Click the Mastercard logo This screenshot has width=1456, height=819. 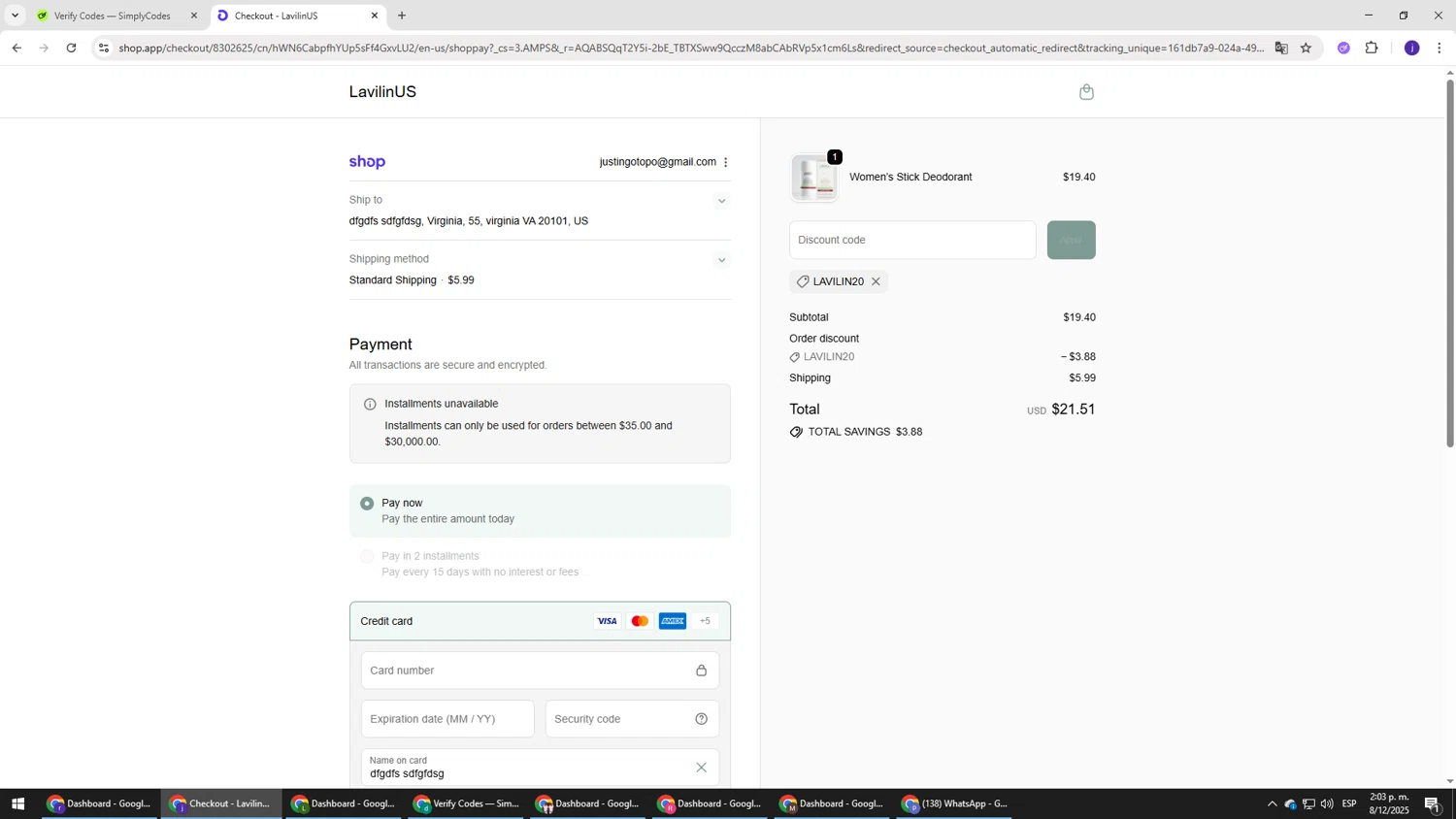click(x=640, y=621)
